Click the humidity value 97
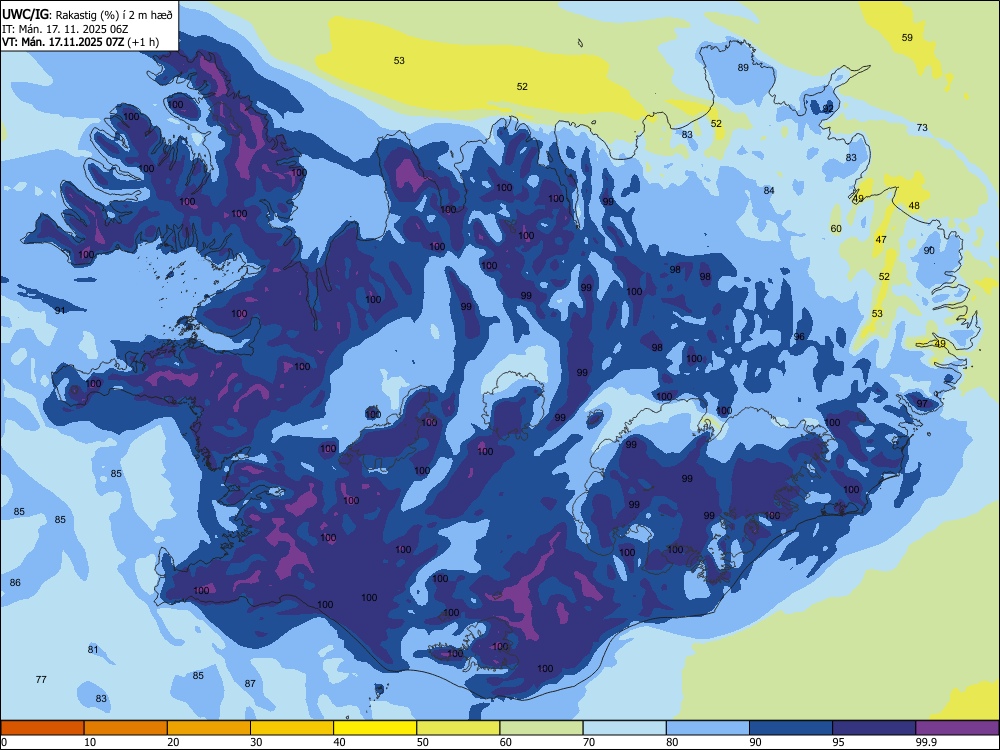 922,404
